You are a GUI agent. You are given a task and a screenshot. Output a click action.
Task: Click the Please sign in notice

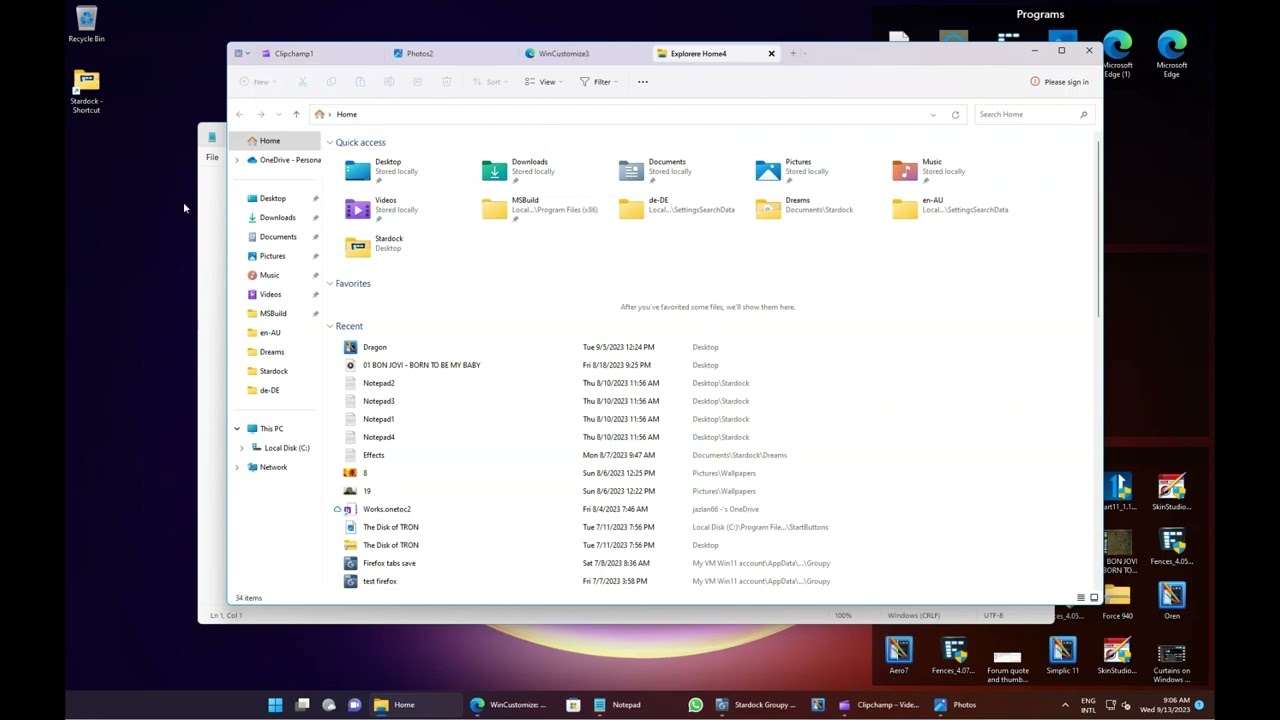click(1060, 82)
